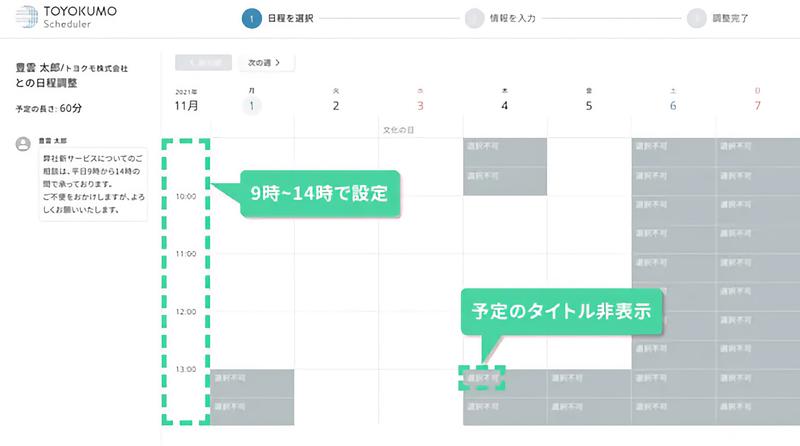This screenshot has height=446, width=800.
Task: Go to next week with 次の週 button
Action: (266, 63)
